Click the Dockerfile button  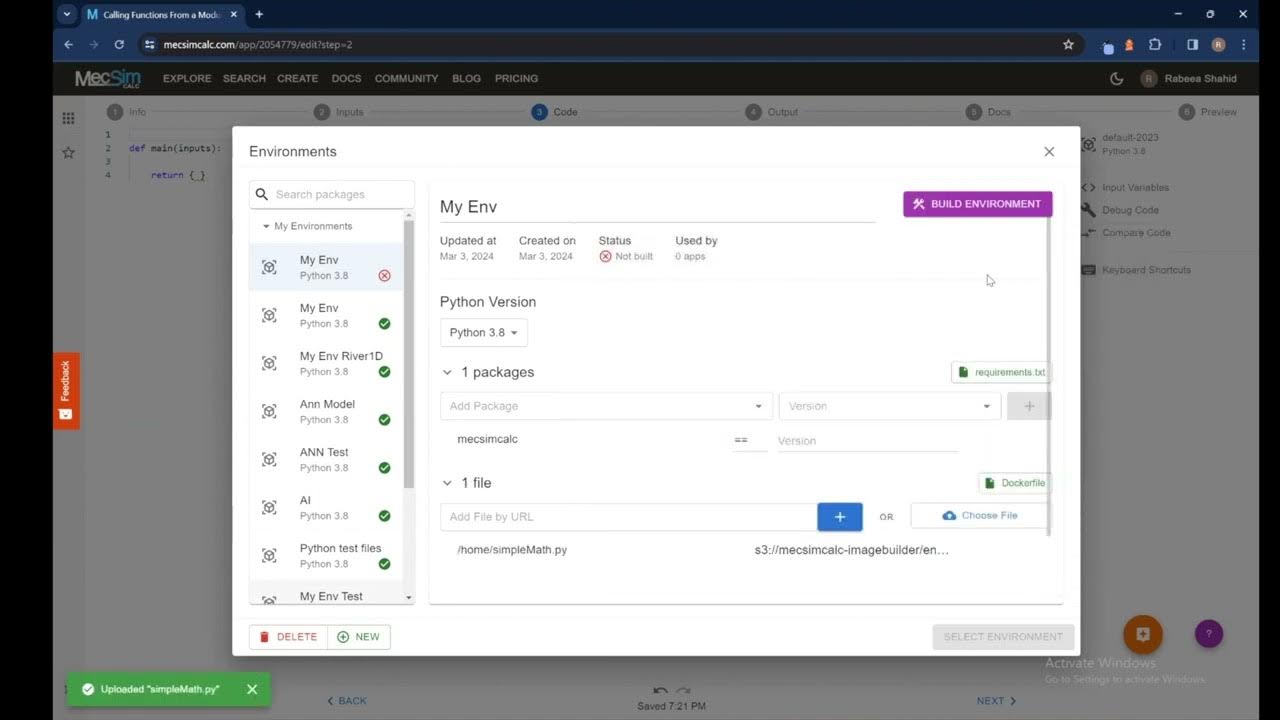click(1014, 483)
